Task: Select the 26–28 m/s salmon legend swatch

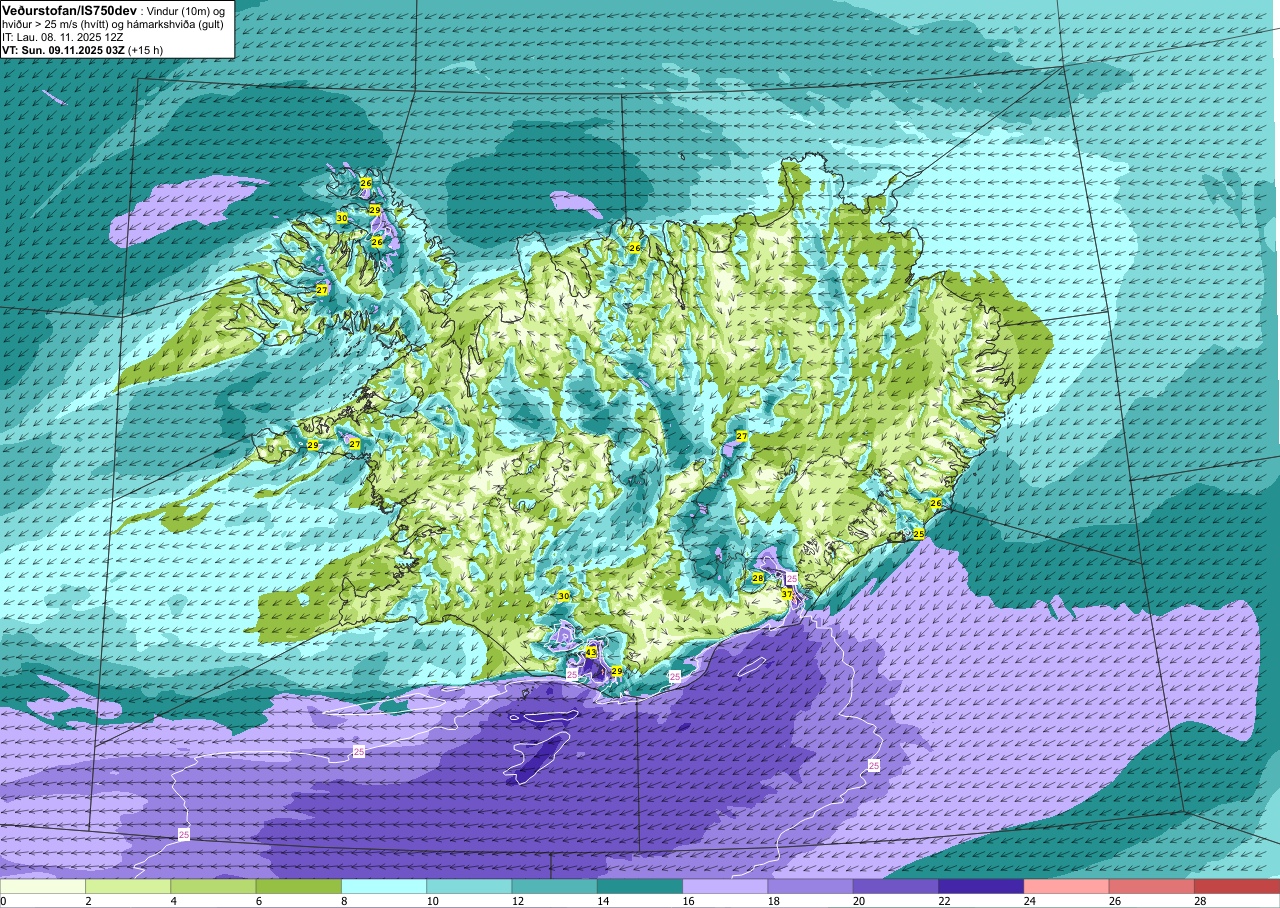Action: click(x=1152, y=886)
